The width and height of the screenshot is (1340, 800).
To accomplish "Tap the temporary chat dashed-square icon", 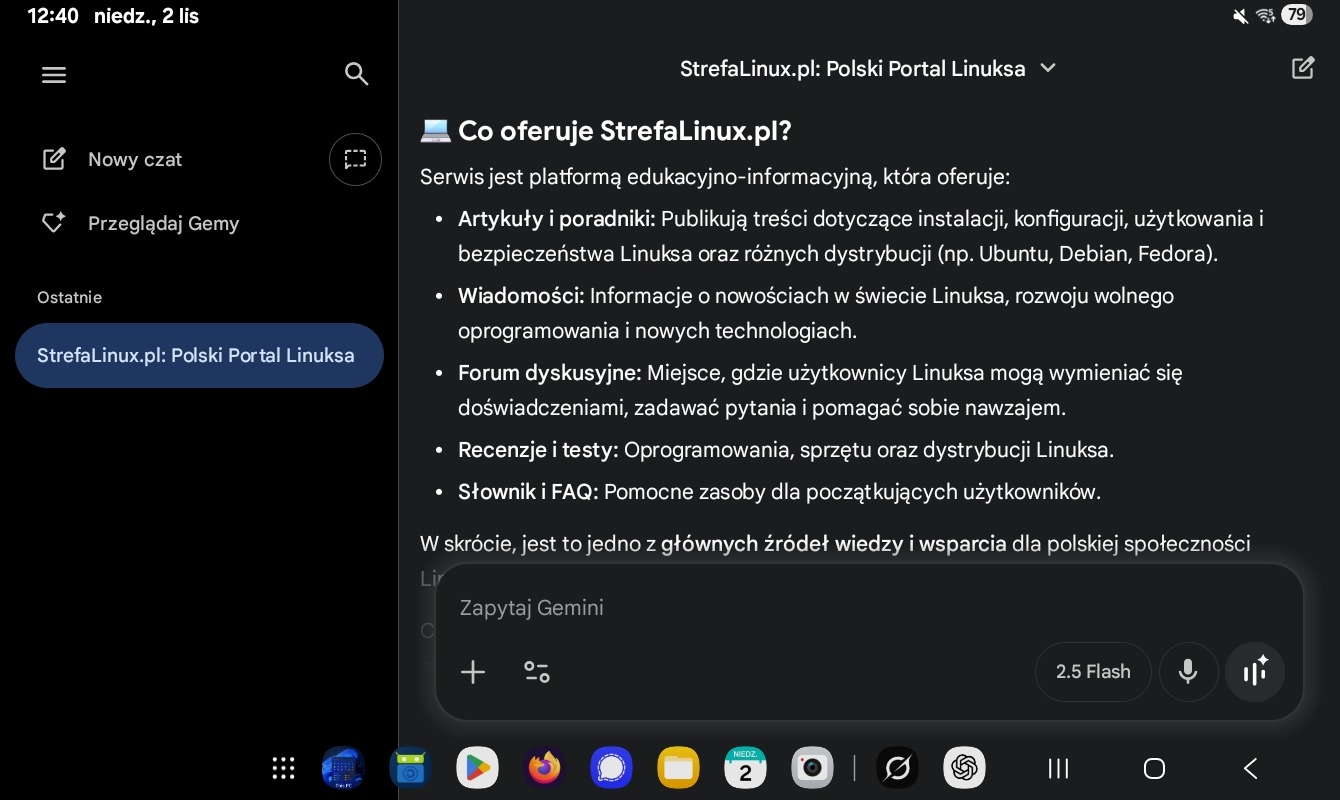I will coord(355,159).
